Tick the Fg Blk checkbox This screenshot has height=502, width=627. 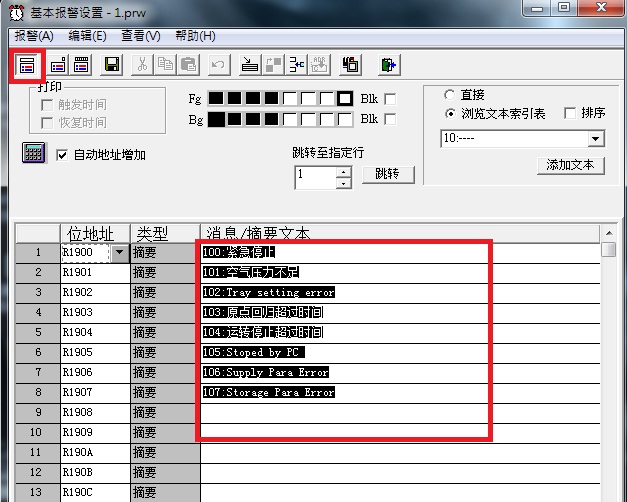coord(390,99)
